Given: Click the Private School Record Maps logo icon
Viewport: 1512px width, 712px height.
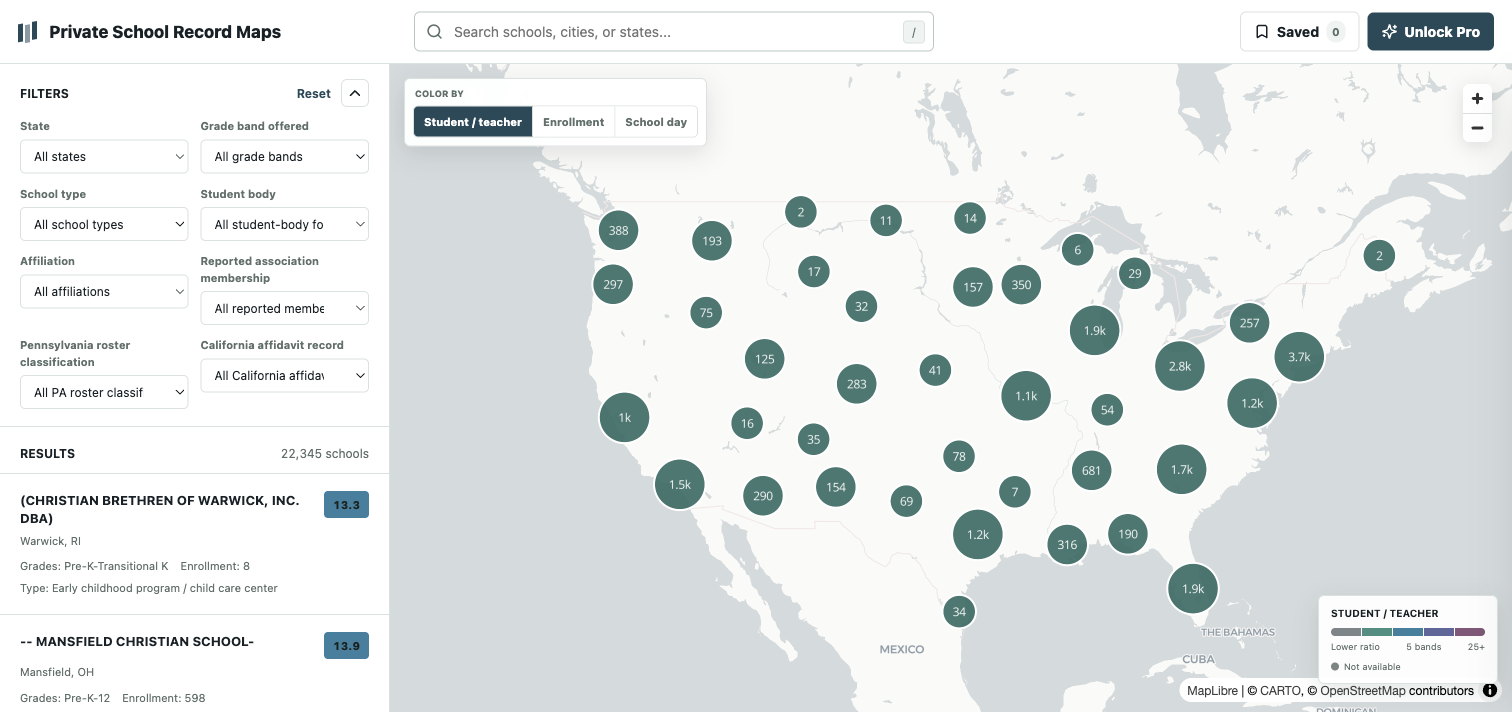Looking at the screenshot, I should 27,32.
